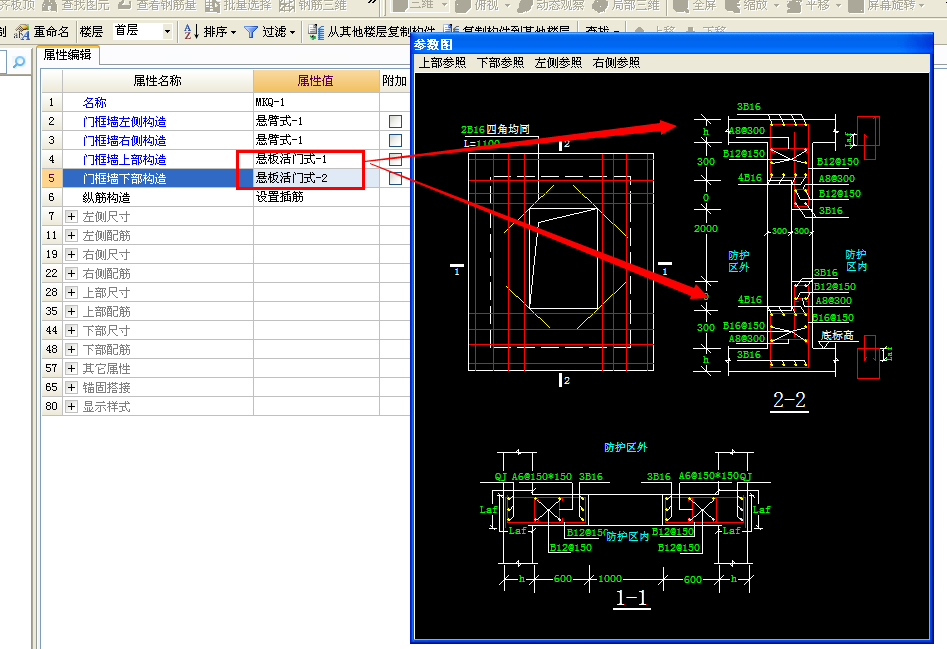
Task: Expand the 左侧尺寸 property group
Action: tap(71, 216)
